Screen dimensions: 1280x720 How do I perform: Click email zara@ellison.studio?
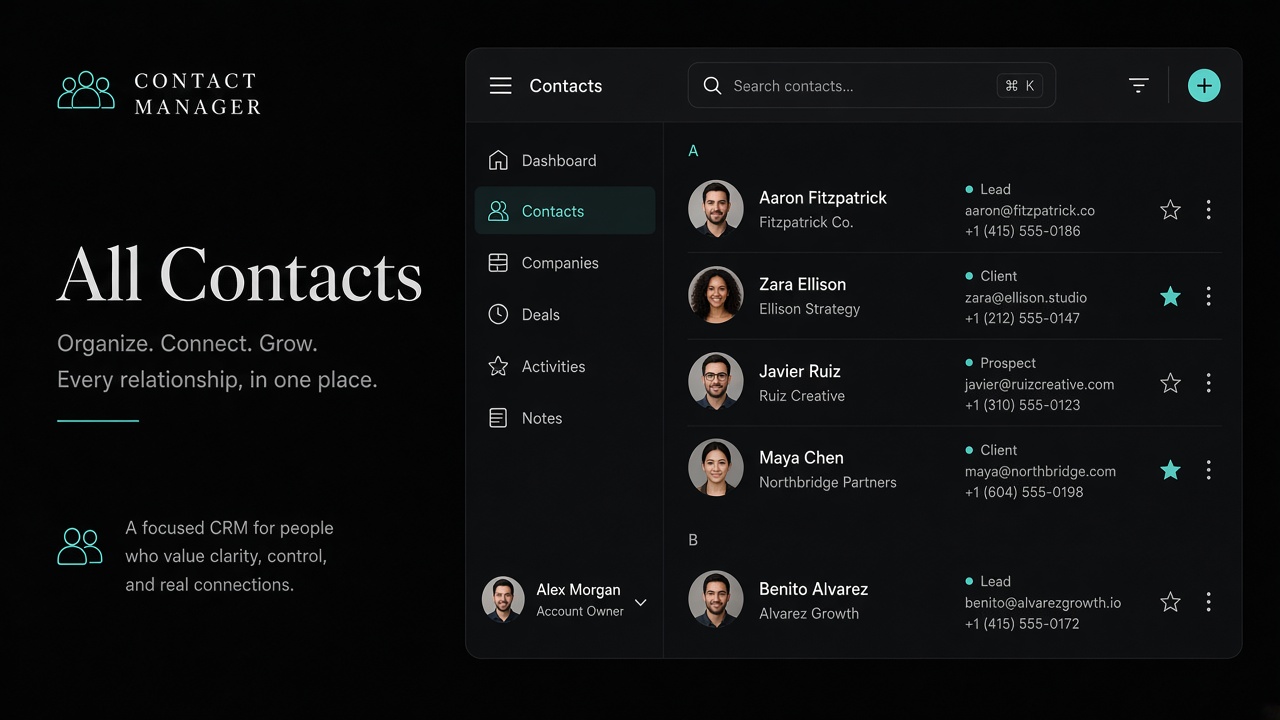pos(1026,298)
